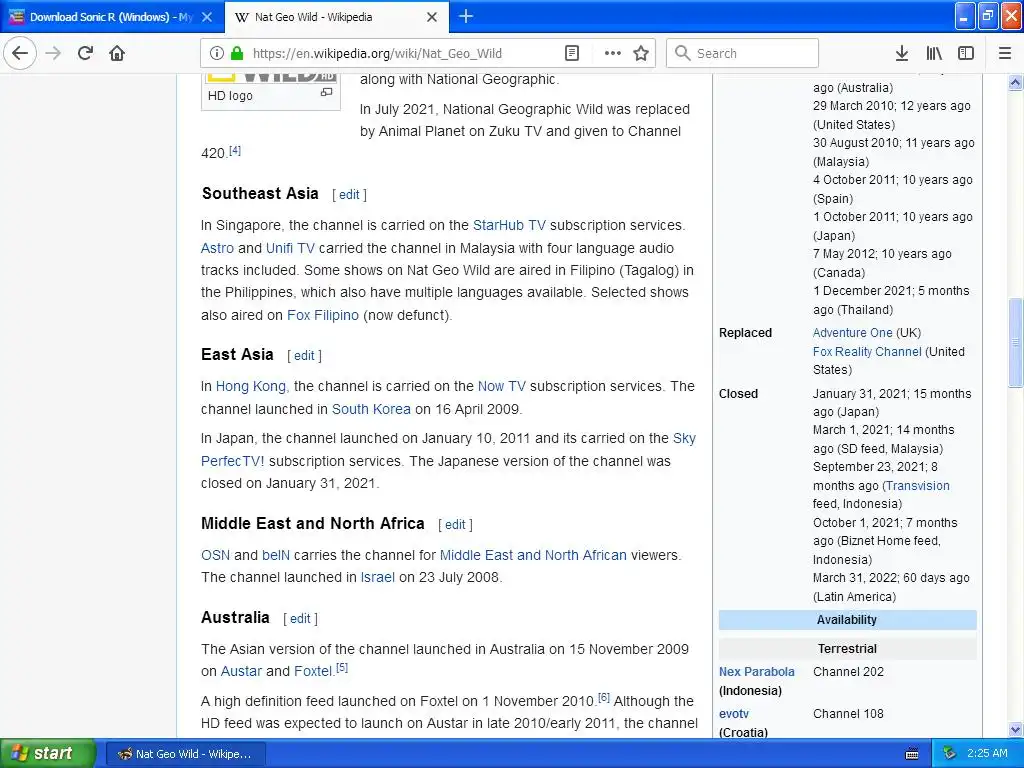Edit the Middle East and North Africa section

coord(455,524)
